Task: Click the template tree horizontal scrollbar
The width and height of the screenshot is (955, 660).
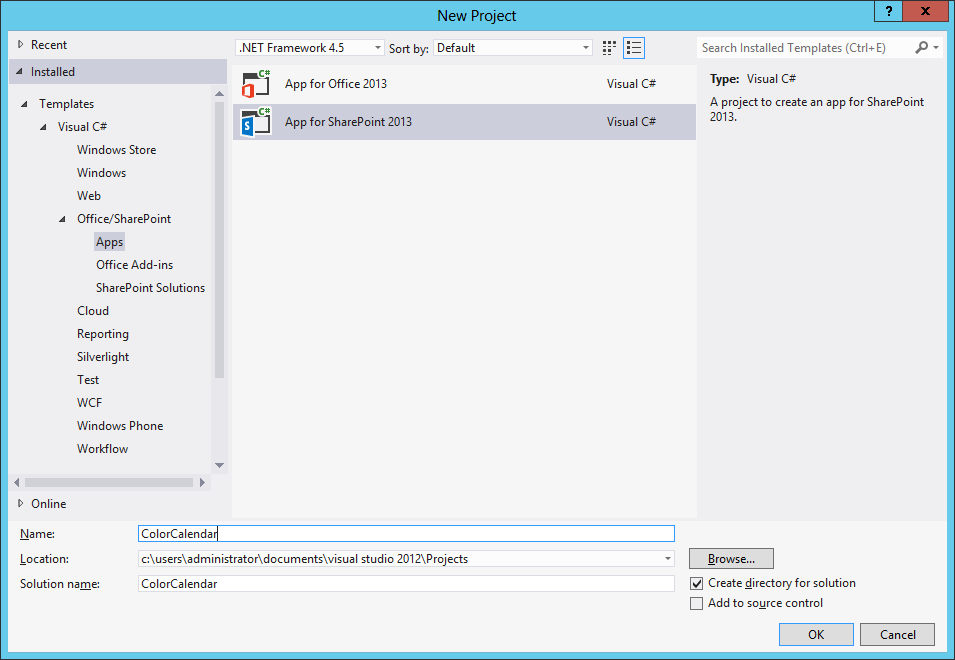Action: click(110, 482)
